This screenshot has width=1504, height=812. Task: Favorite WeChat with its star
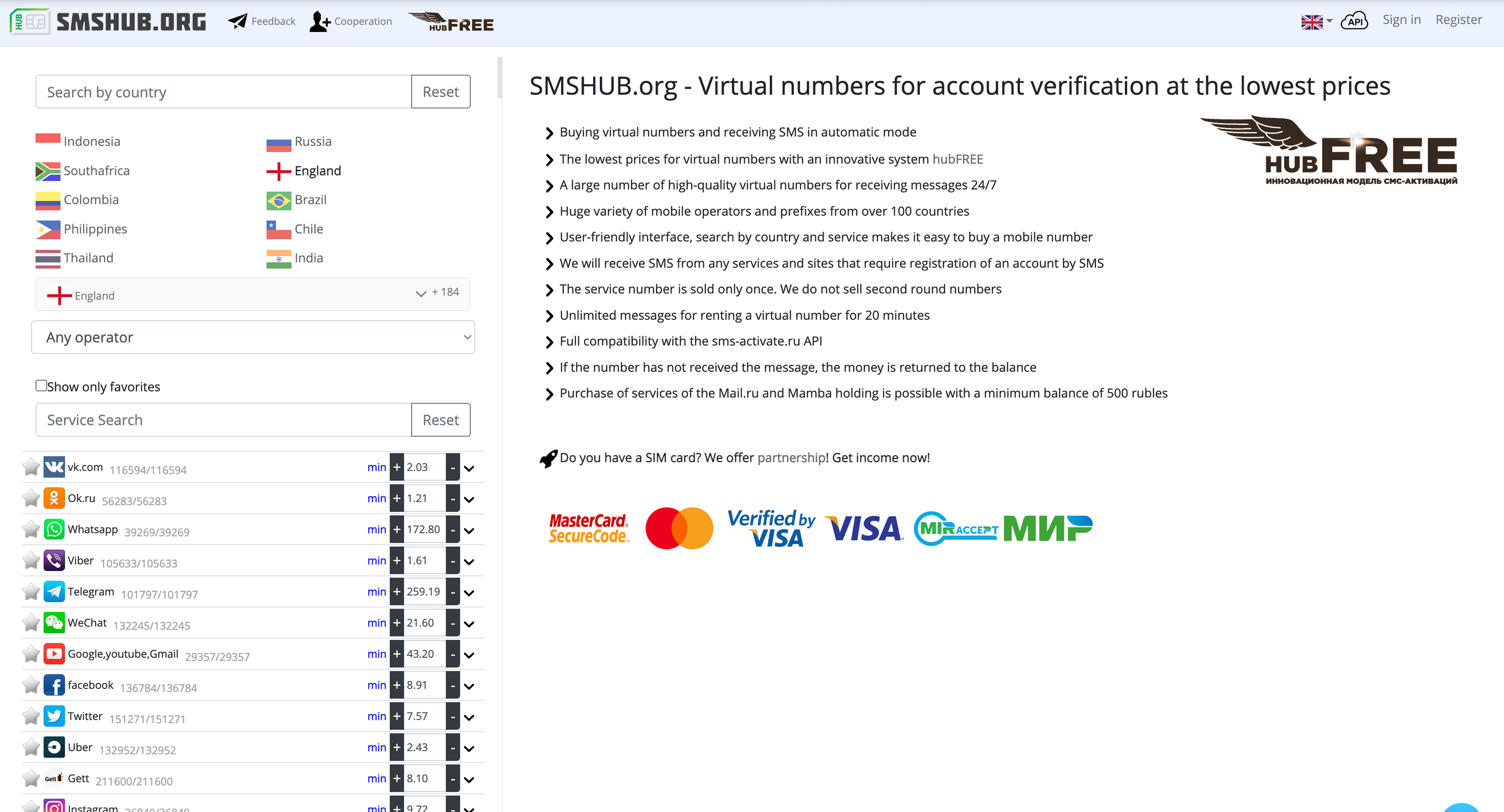pos(31,622)
